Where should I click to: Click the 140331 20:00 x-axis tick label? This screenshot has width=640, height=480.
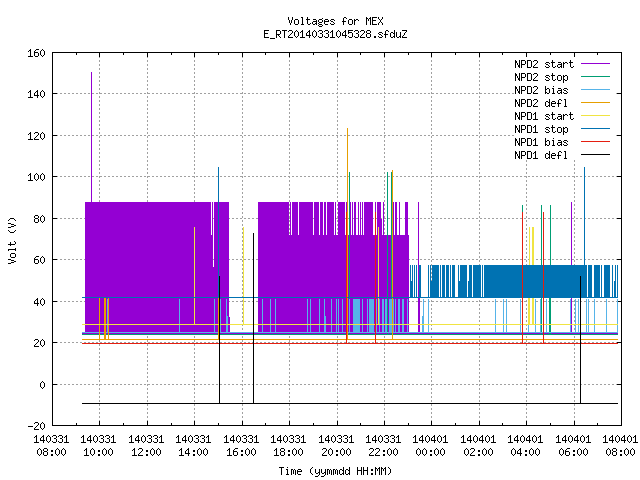(x=336, y=446)
